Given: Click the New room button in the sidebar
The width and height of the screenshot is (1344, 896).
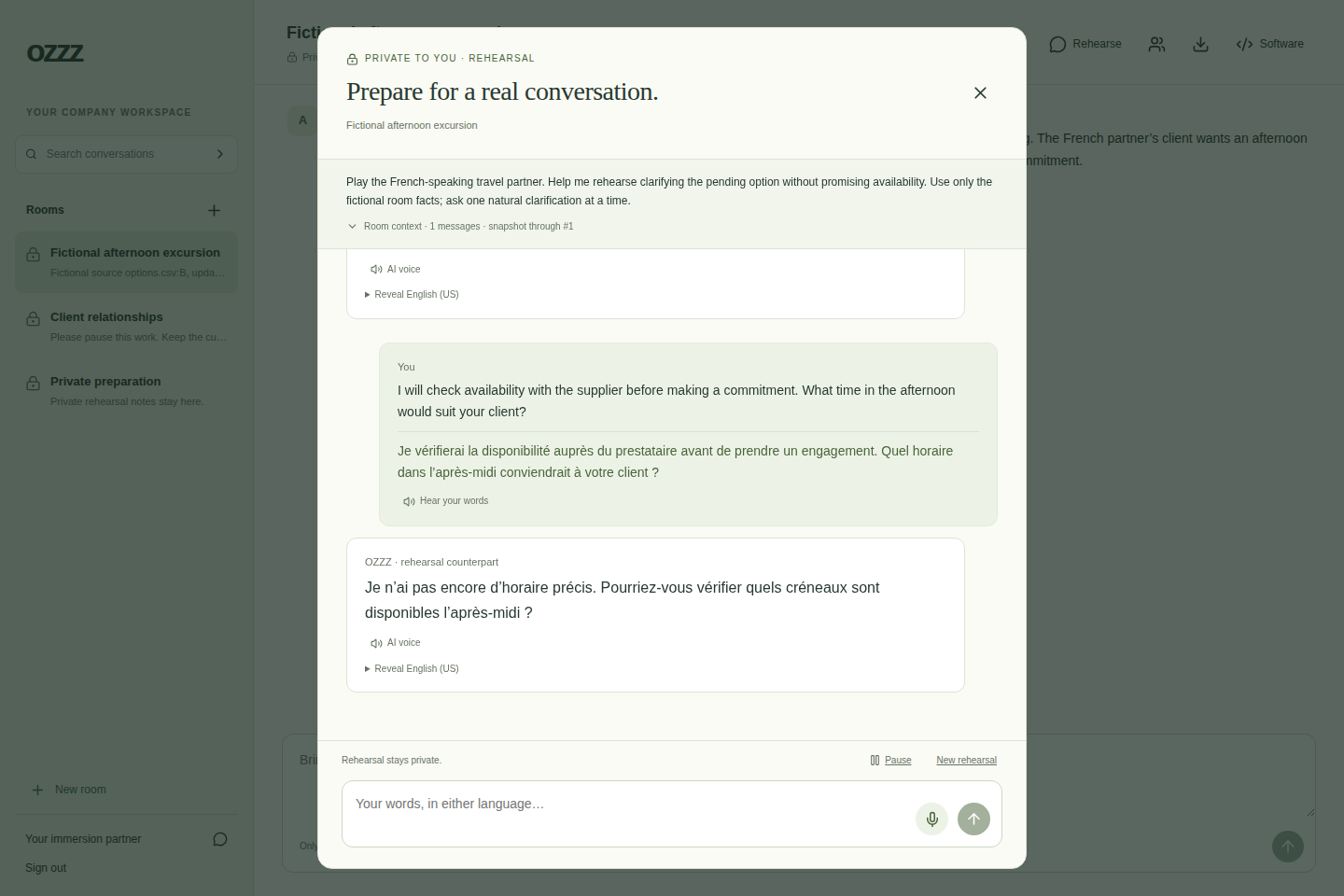Looking at the screenshot, I should (x=70, y=790).
